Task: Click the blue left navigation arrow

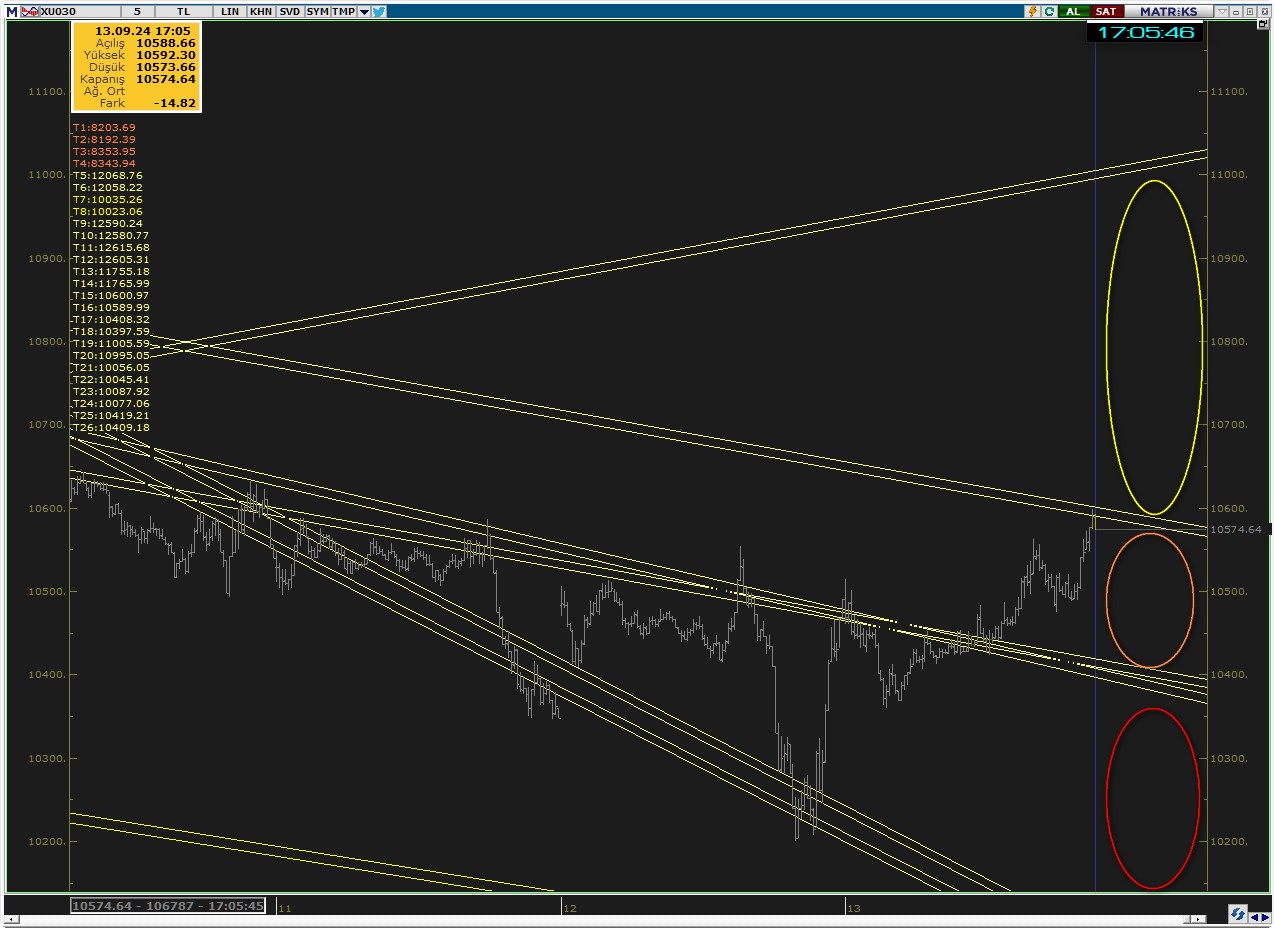Action: tap(1254, 916)
